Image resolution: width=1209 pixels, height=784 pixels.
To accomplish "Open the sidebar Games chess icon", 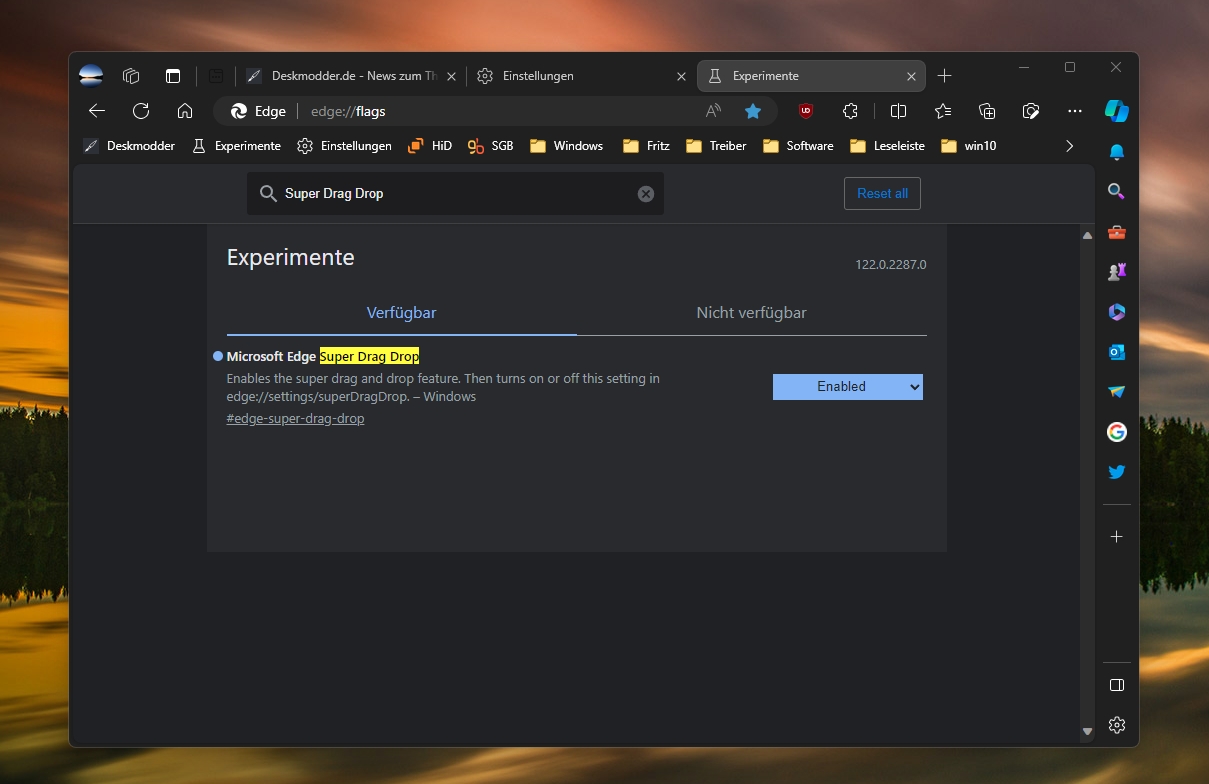I will click(1117, 272).
